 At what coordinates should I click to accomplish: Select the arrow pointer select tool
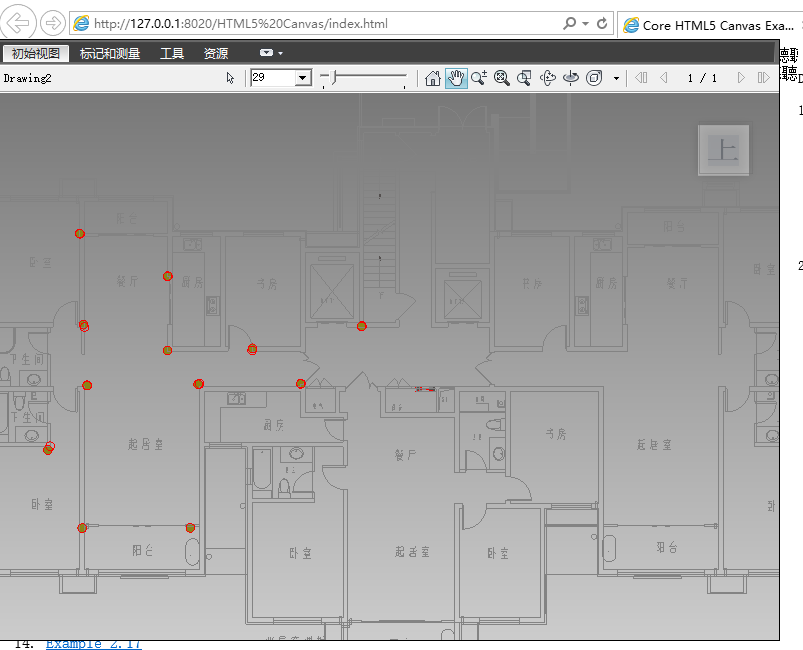click(231, 78)
